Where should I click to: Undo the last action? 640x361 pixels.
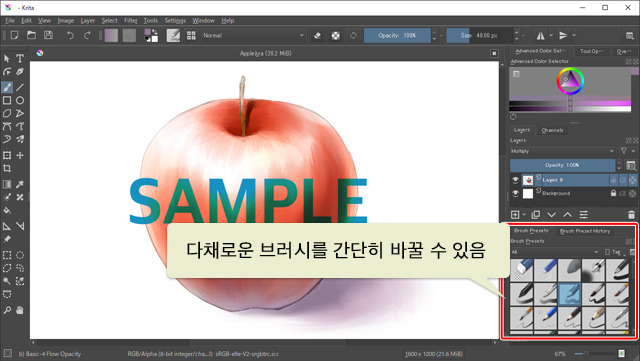click(x=70, y=36)
